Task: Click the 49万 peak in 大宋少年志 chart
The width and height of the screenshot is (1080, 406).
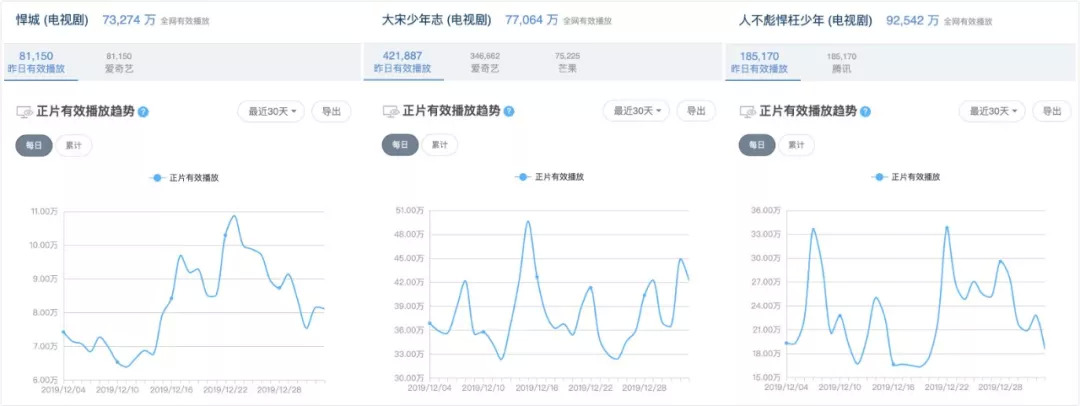Action: 528,221
